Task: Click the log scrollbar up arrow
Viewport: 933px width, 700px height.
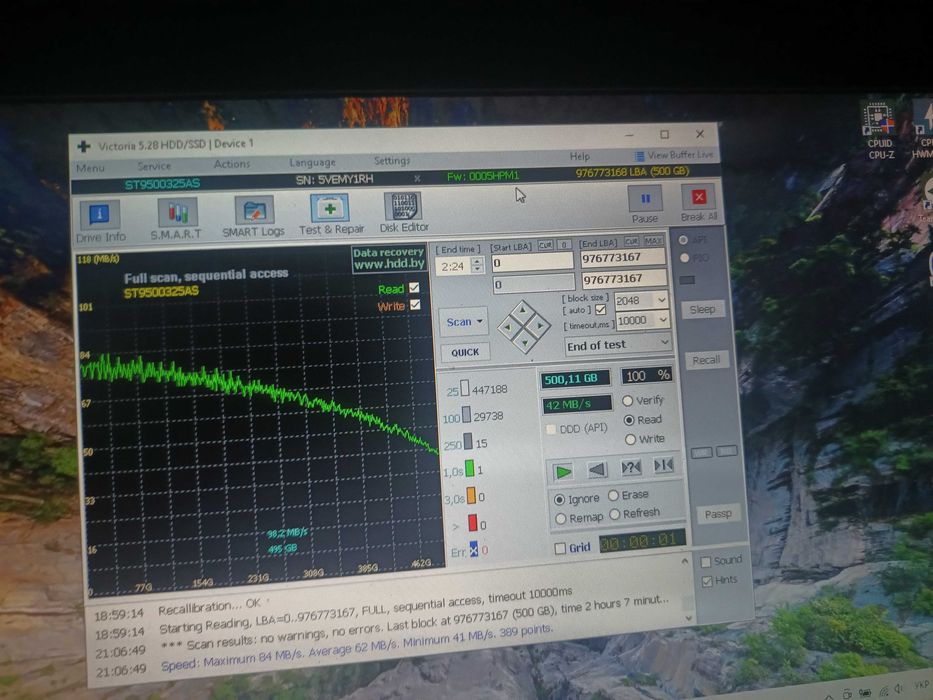Action: [684, 561]
